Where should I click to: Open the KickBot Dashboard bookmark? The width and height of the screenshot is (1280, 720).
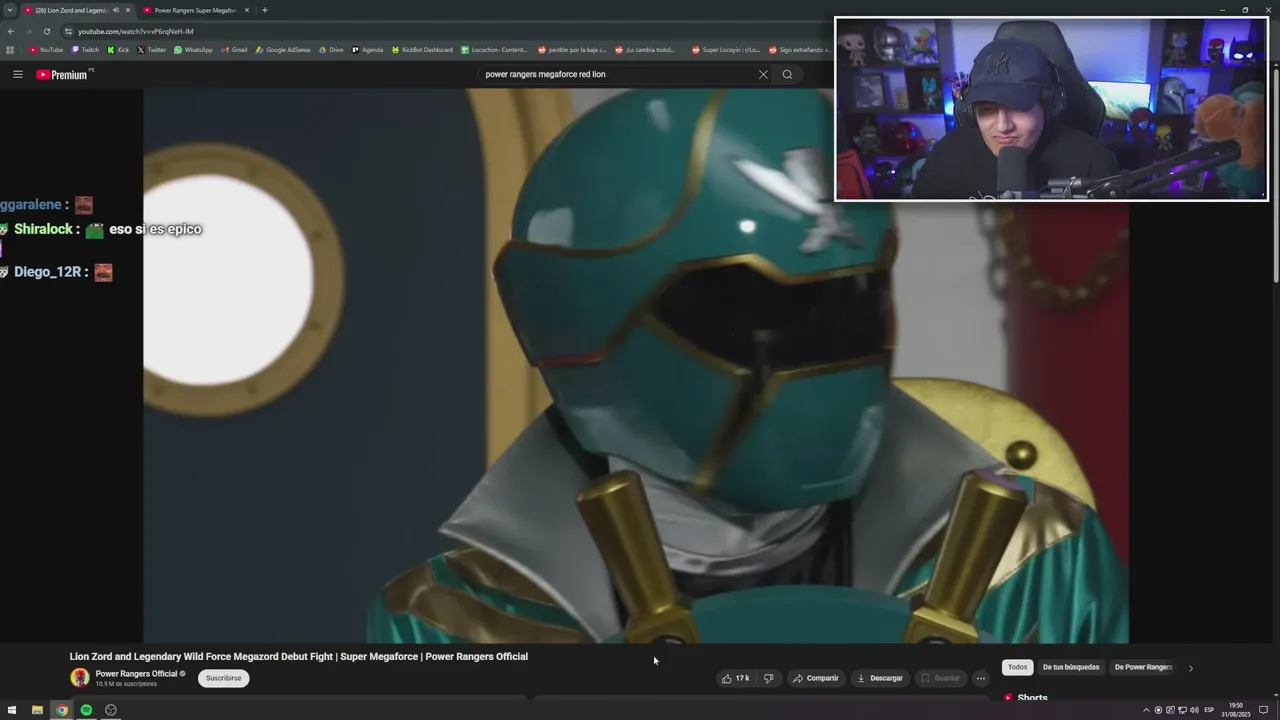[422, 50]
